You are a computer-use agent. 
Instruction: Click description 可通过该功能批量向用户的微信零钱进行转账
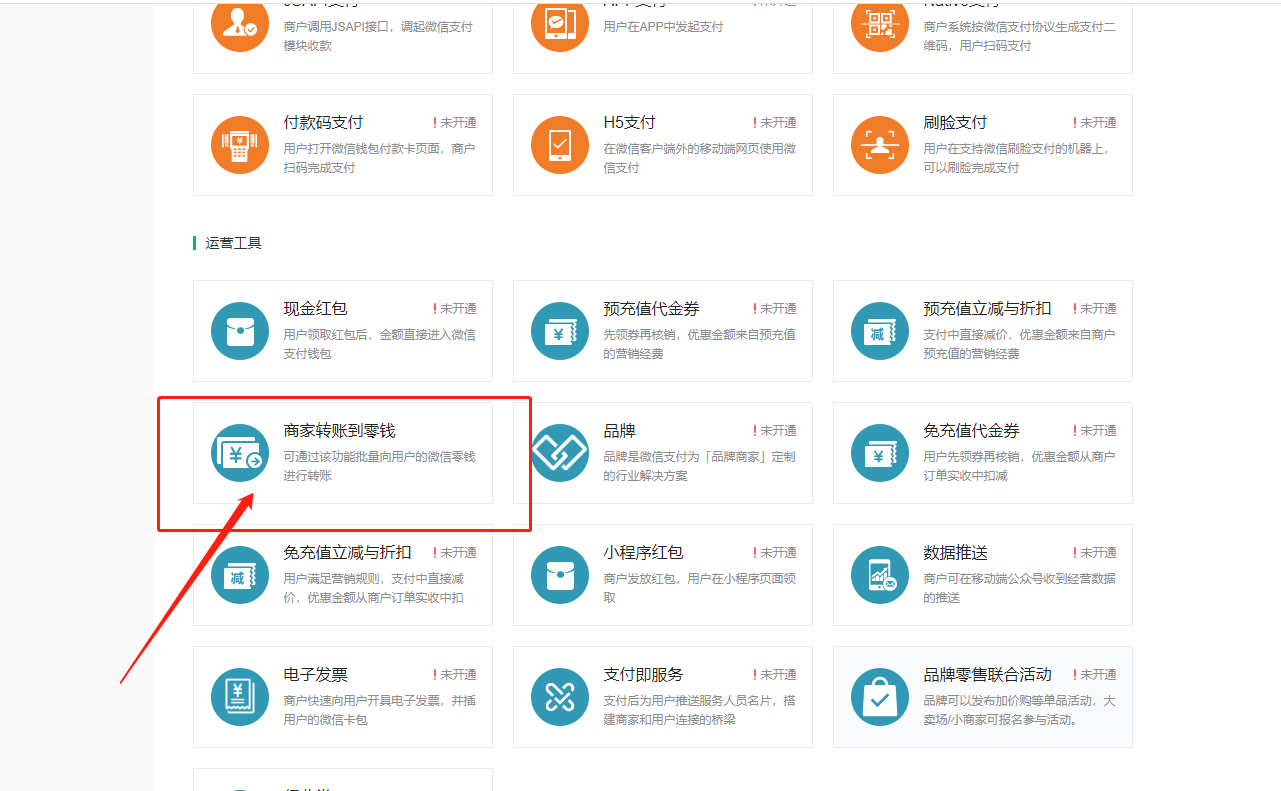[379, 466]
